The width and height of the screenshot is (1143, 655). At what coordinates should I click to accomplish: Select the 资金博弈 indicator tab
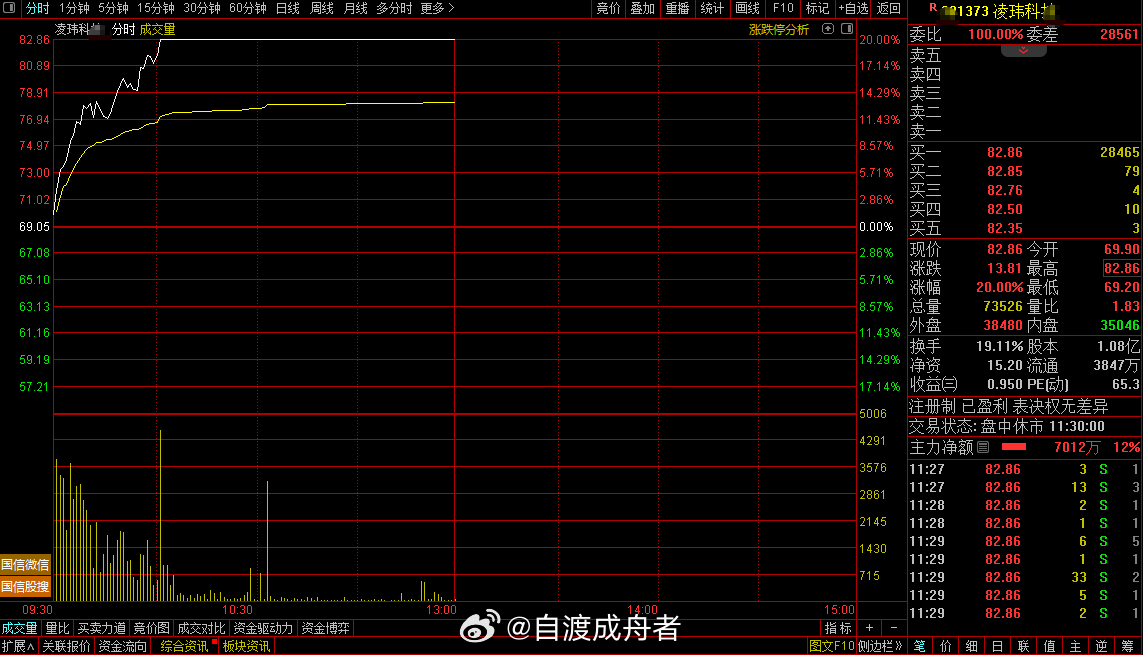325,628
